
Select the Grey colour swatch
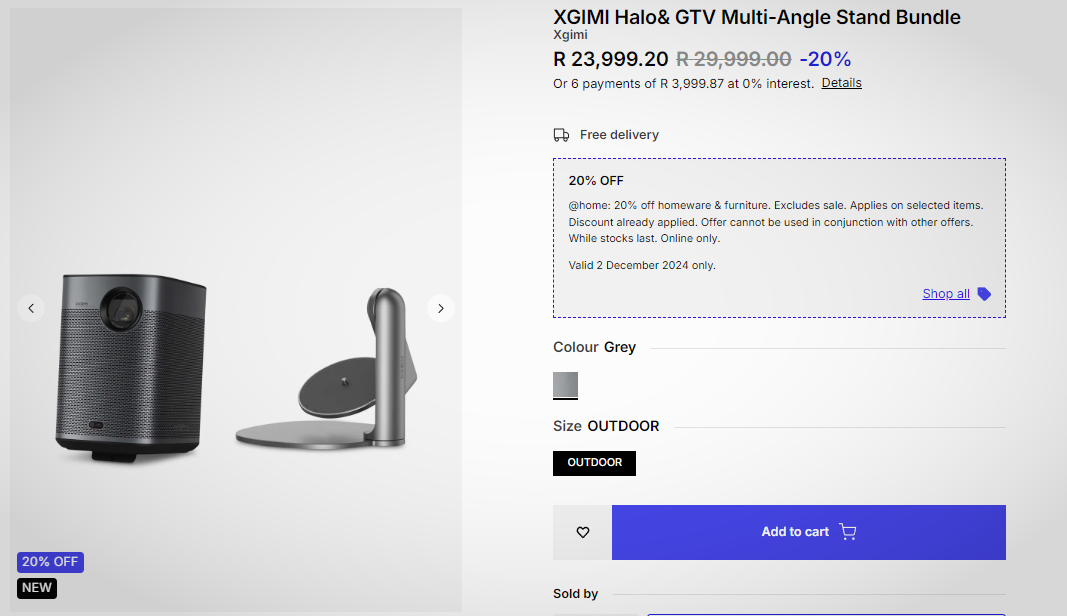565,385
